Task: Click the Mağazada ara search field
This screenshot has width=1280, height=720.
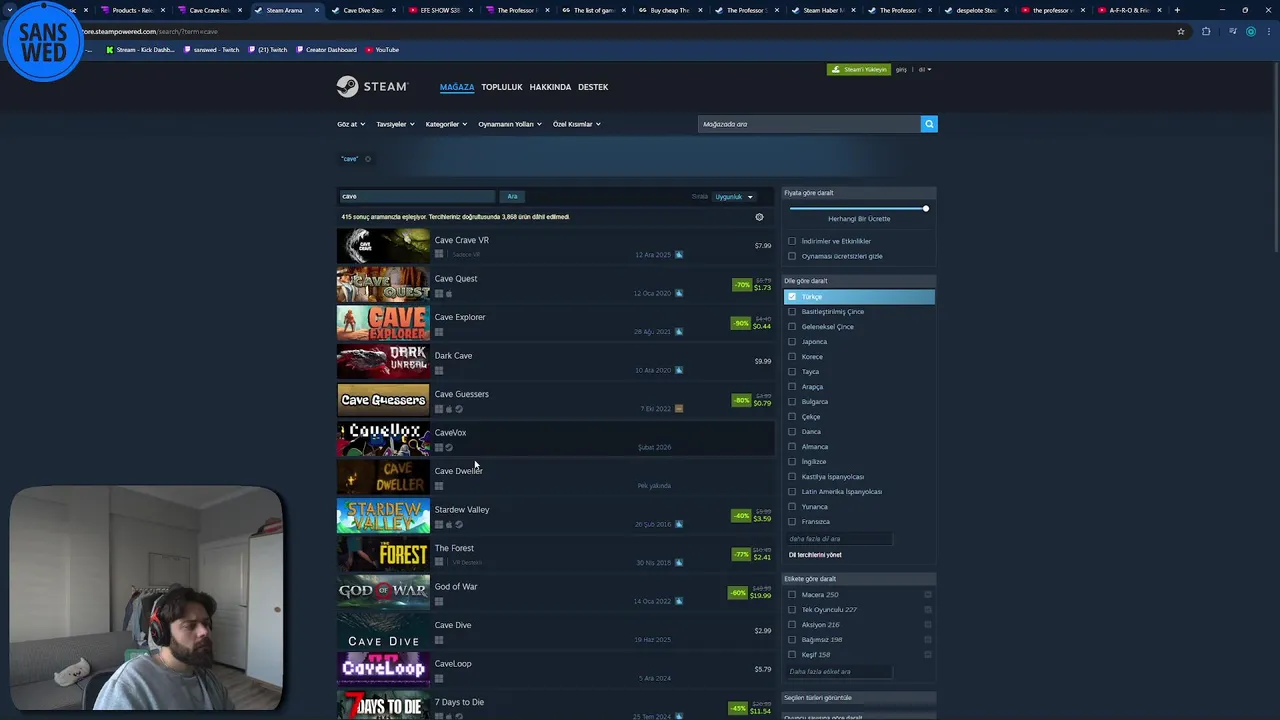Action: tap(809, 124)
